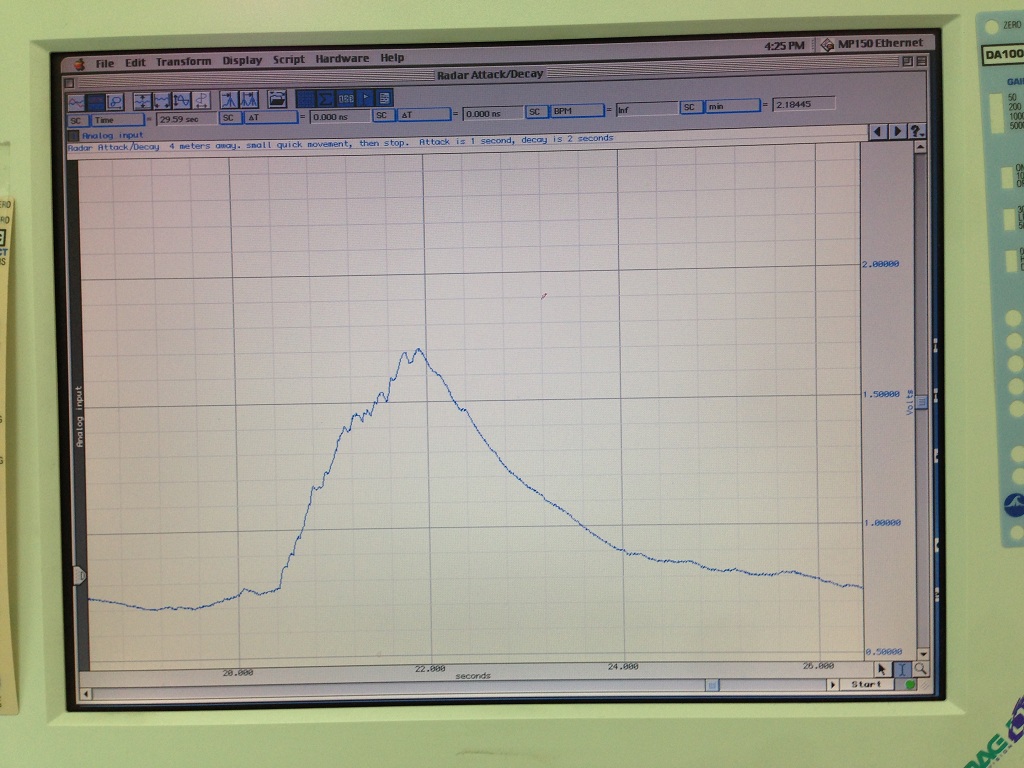1024x768 pixels.
Task: Select the X/Y display mode icon
Action: [x=114, y=101]
